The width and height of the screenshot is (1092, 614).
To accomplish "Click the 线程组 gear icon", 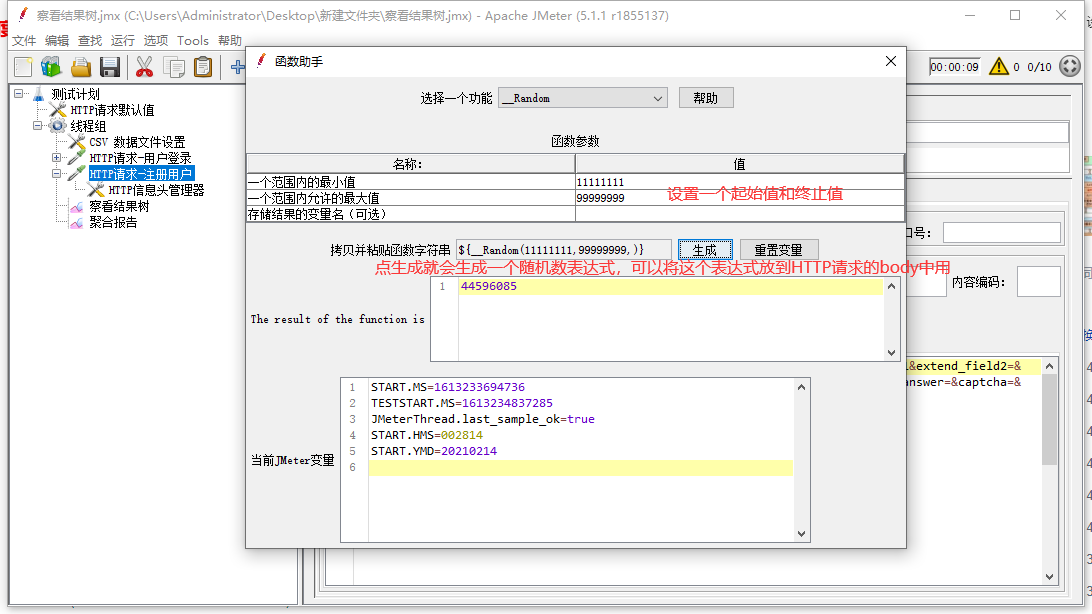I will (58, 126).
